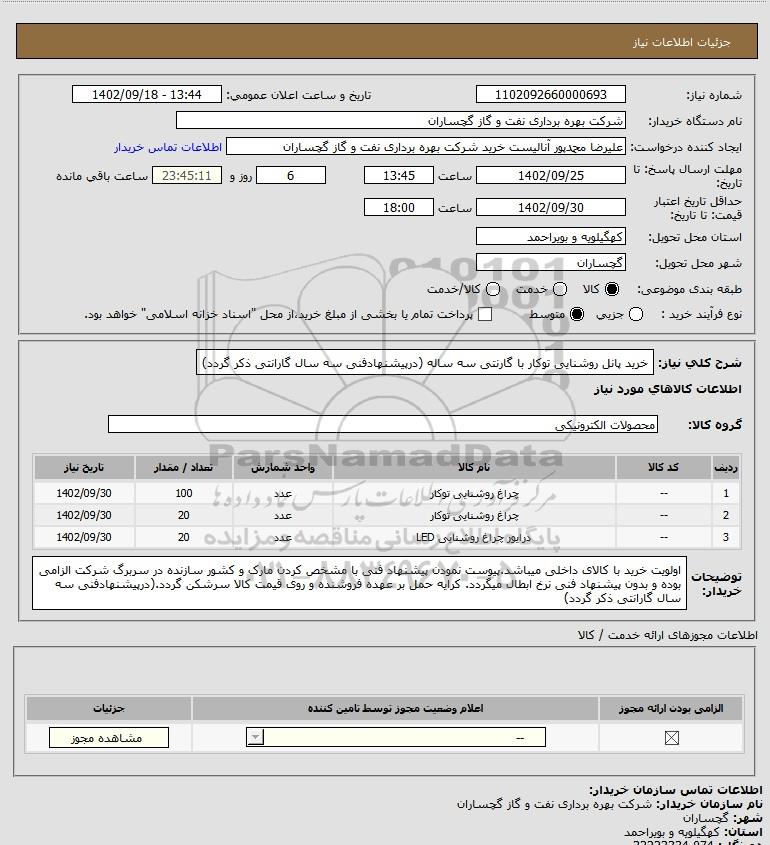
Task: Click the تاریخ نیاز column header
Action: point(84,467)
